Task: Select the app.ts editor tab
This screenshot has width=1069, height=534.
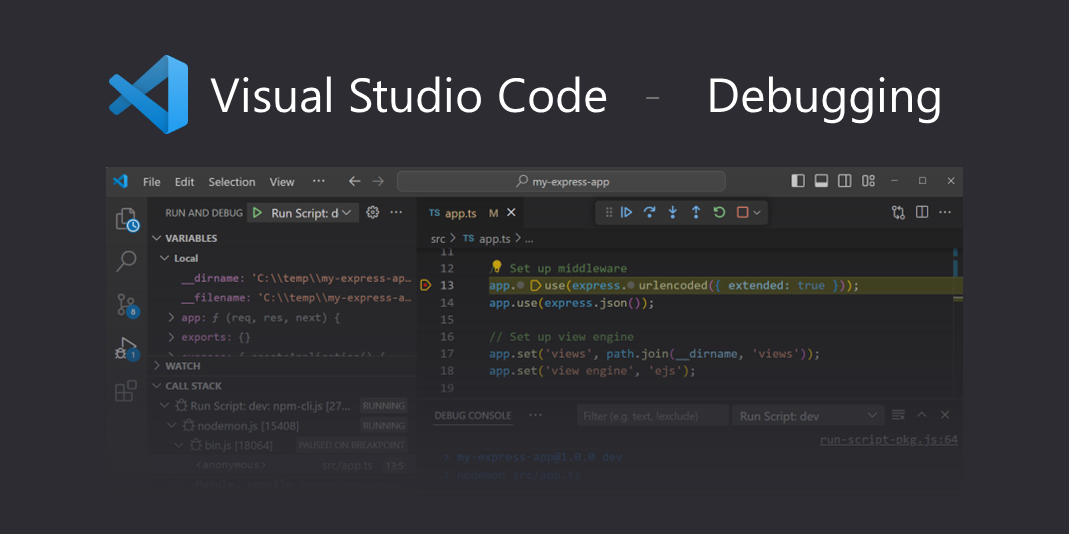Action: 460,213
